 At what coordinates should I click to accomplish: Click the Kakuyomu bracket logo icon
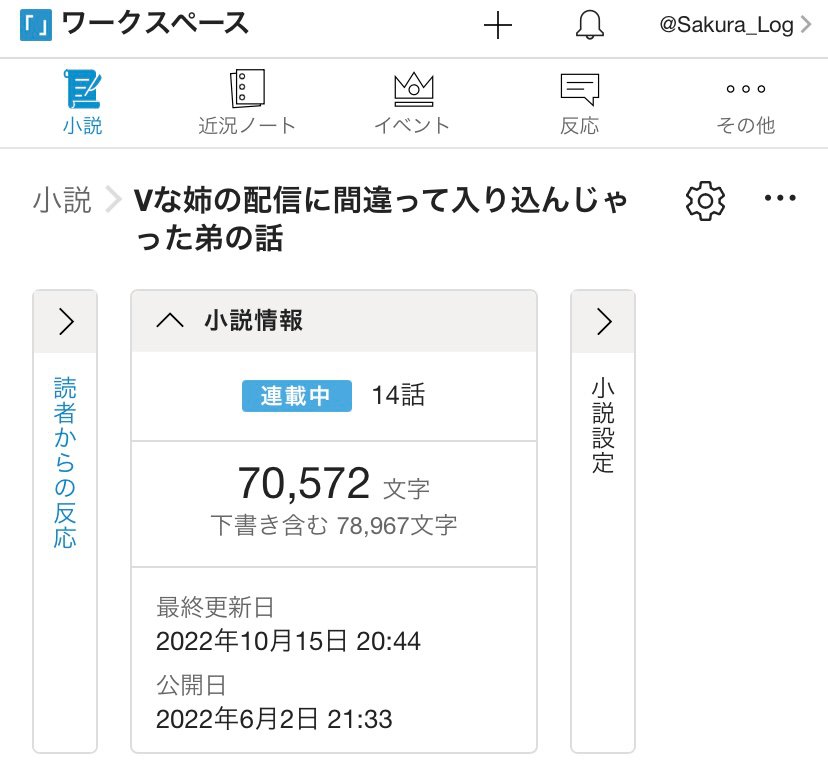click(x=37, y=25)
